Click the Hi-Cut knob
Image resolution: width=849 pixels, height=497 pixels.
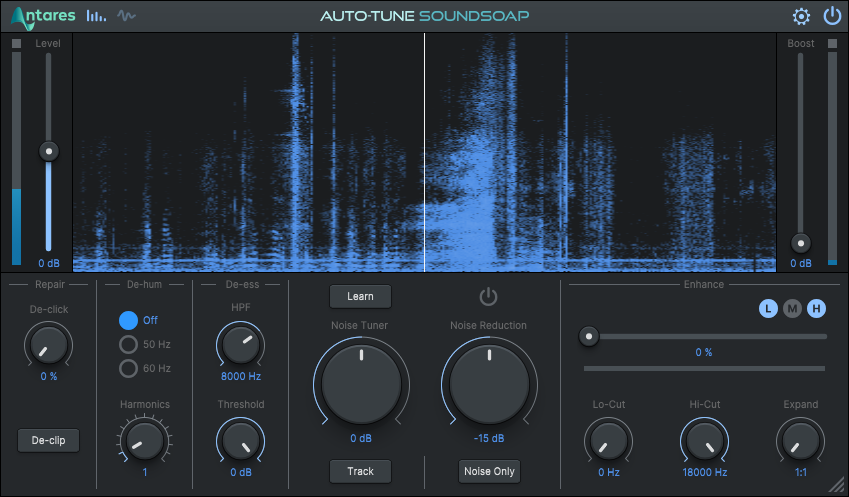(704, 441)
